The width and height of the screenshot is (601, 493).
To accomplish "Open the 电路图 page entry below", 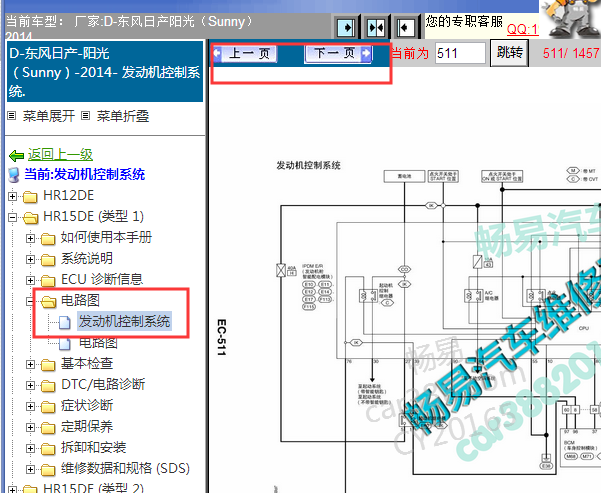I will point(98,343).
